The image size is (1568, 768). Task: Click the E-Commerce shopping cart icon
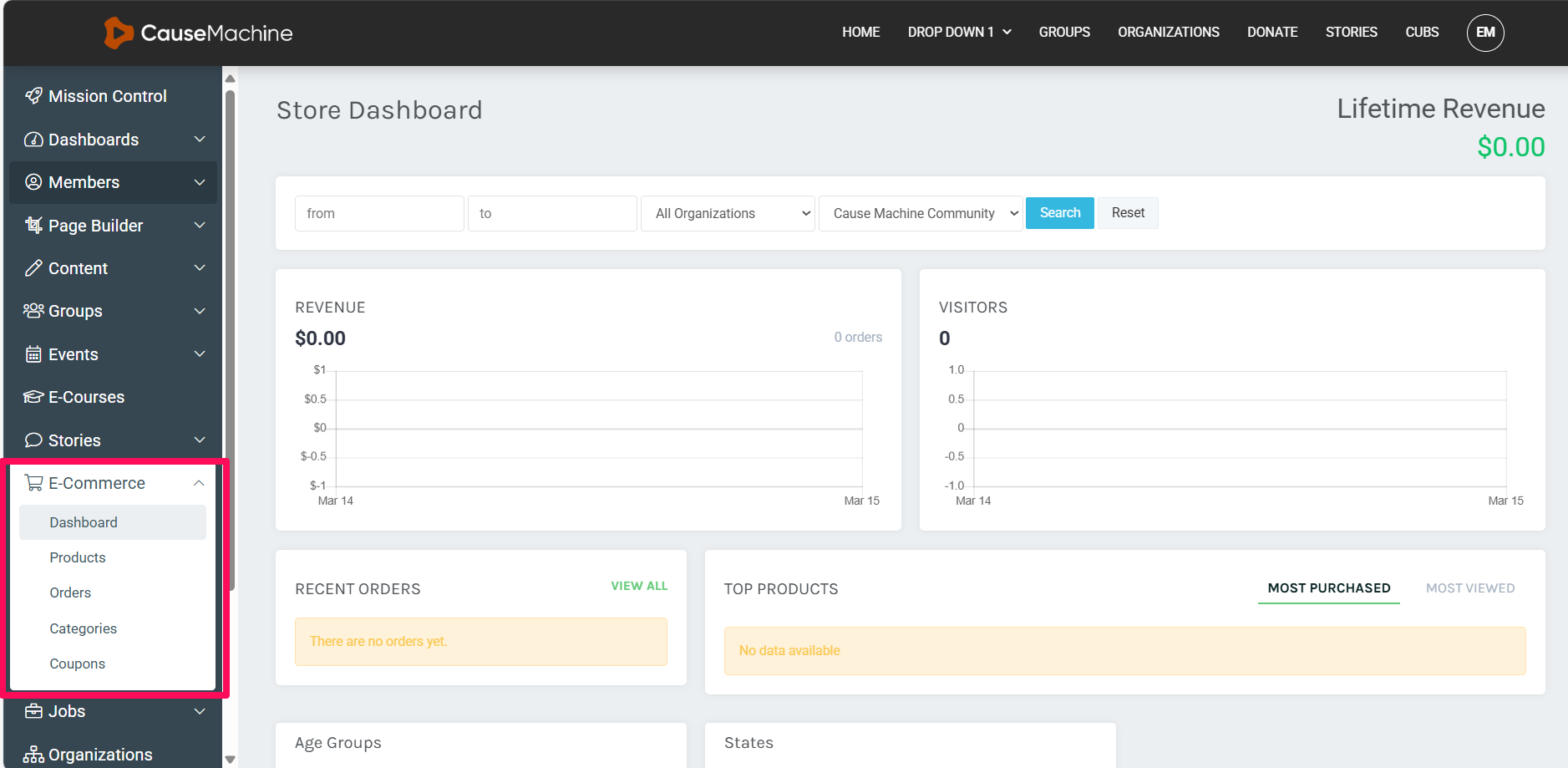point(33,483)
